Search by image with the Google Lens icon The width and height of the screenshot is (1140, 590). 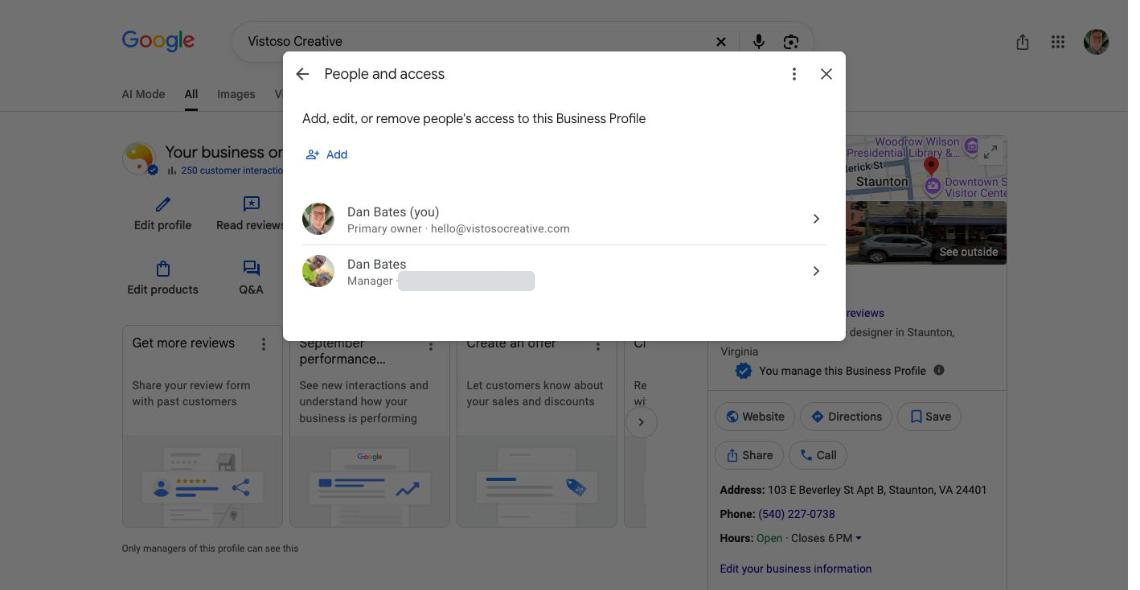[x=791, y=42]
